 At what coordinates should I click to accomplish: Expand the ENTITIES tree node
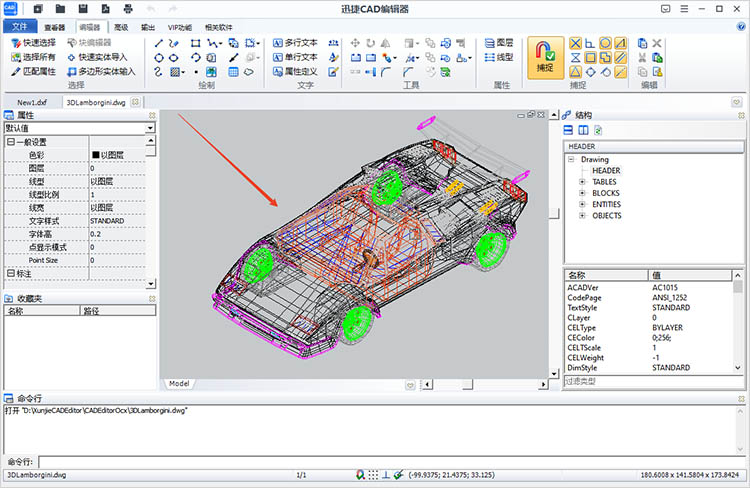pos(582,204)
